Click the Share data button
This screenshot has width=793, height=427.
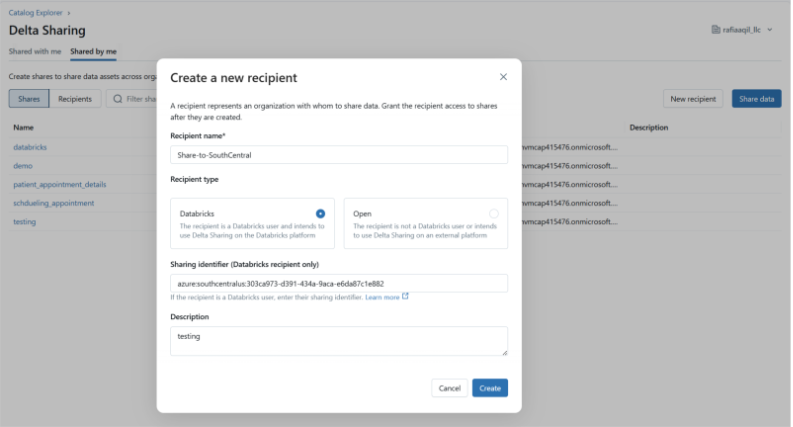(x=757, y=99)
